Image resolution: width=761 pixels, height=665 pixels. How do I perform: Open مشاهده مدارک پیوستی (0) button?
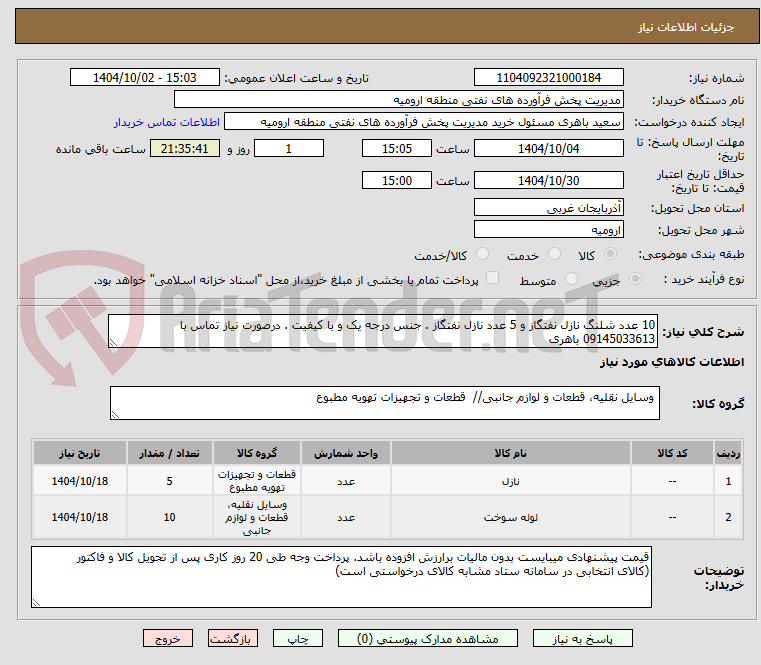click(x=428, y=638)
